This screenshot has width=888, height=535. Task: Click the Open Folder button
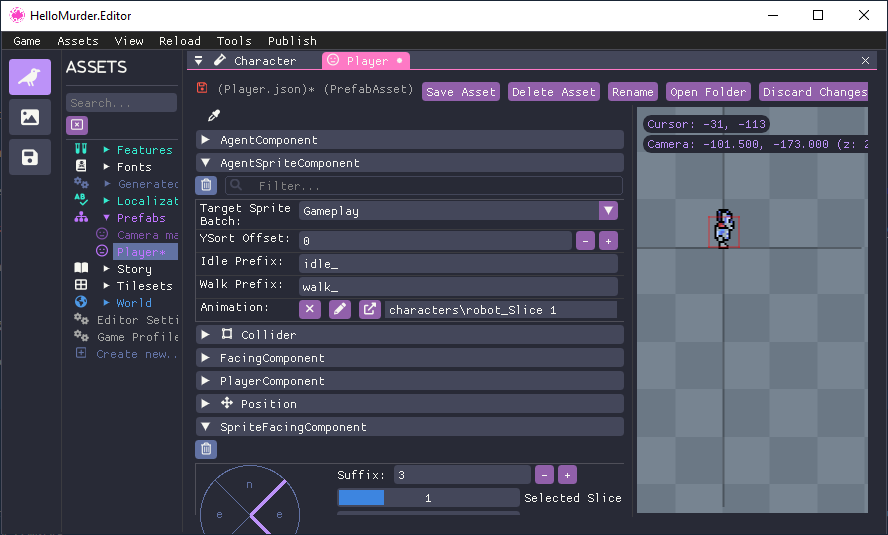pos(708,92)
